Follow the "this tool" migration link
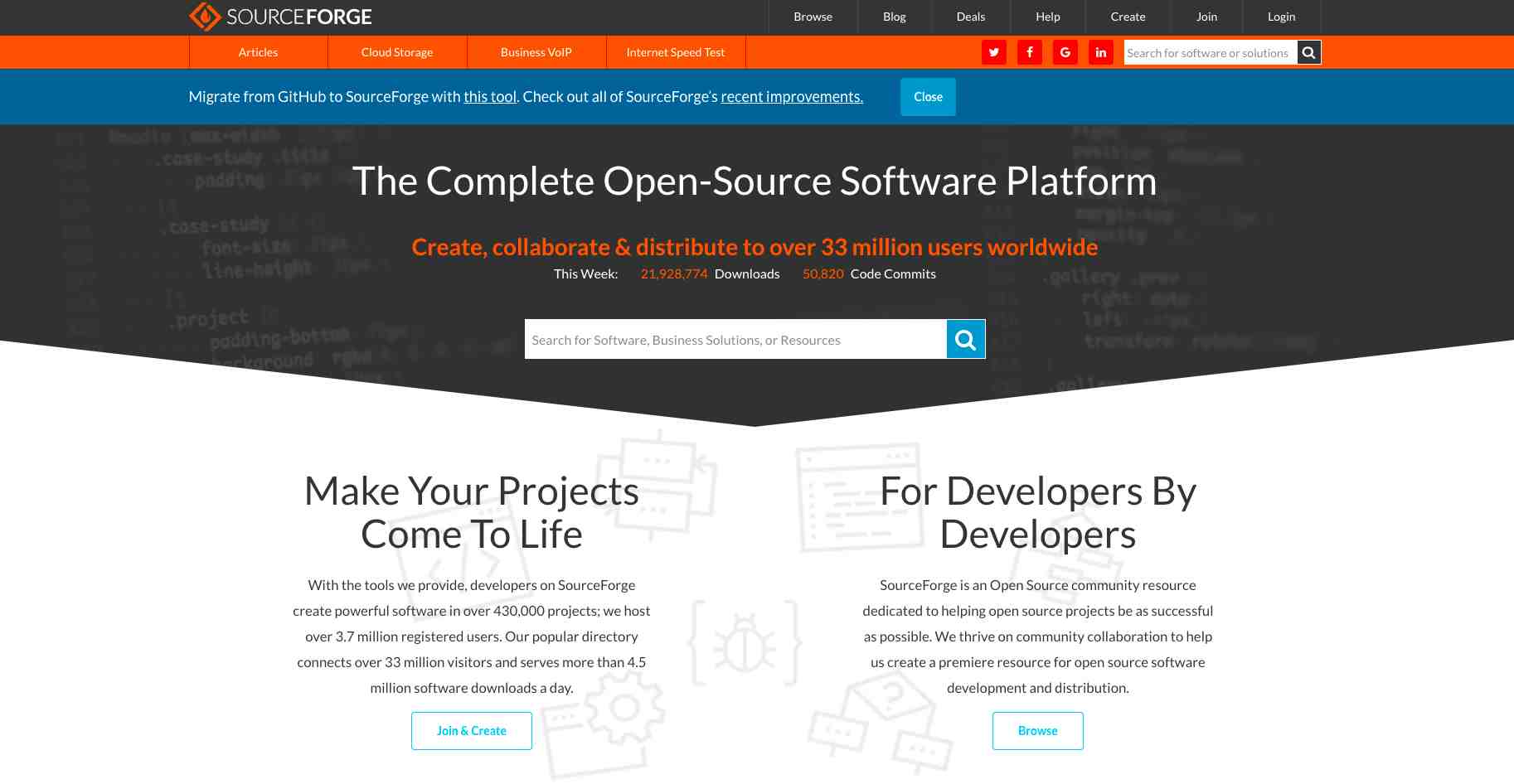 coord(490,97)
